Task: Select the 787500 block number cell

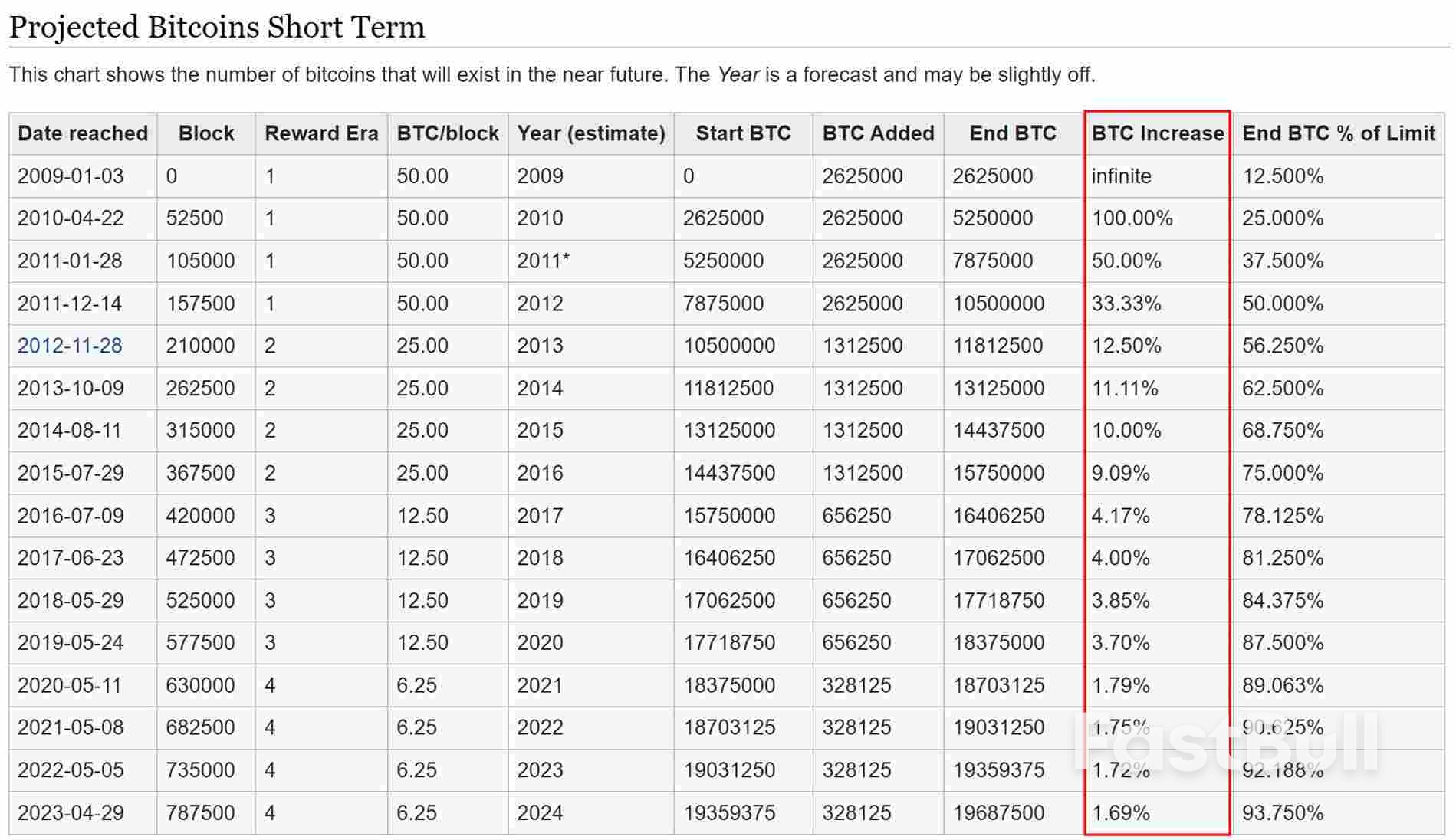Action: [x=200, y=812]
